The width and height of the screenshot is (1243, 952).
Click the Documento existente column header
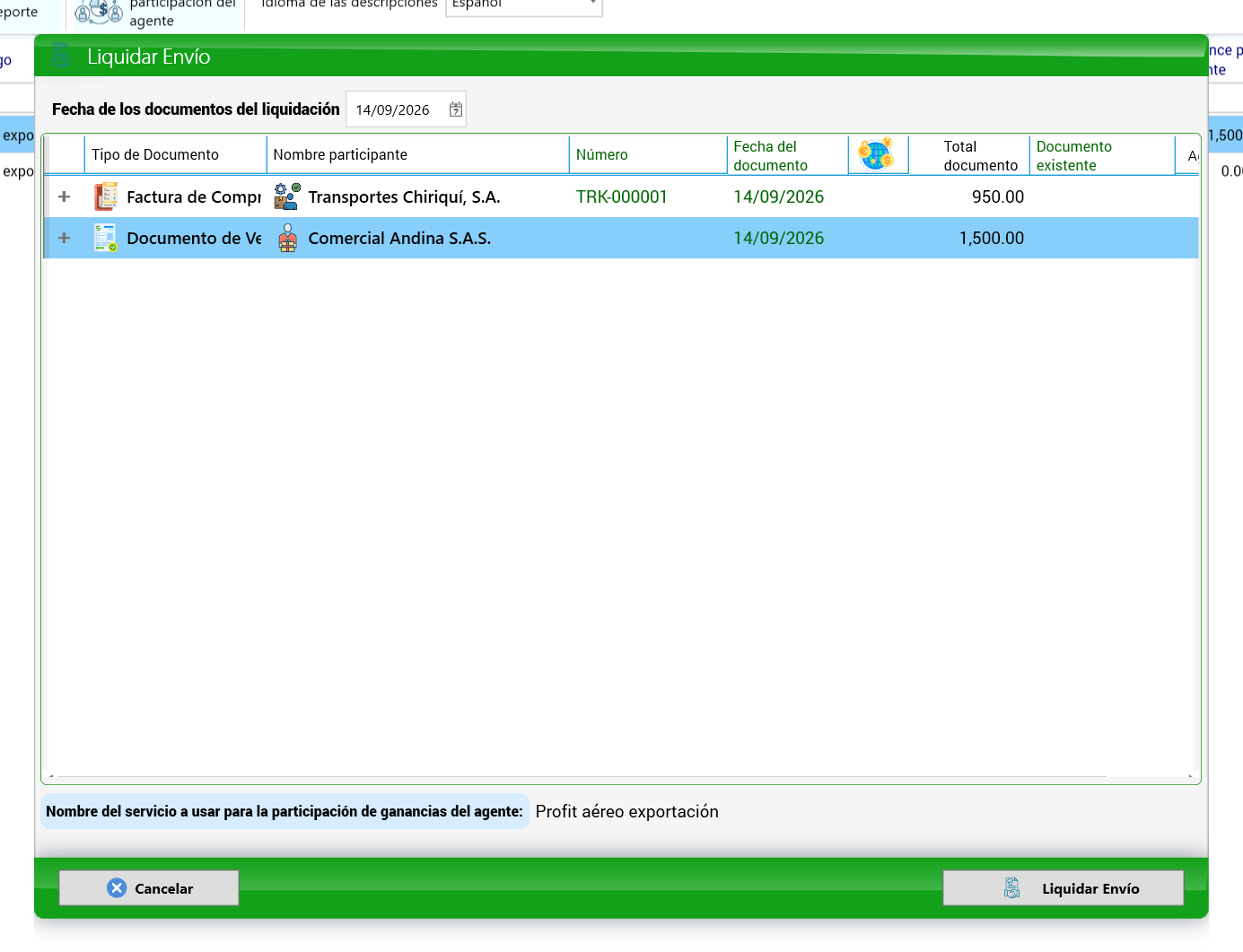pyautogui.click(x=1102, y=154)
